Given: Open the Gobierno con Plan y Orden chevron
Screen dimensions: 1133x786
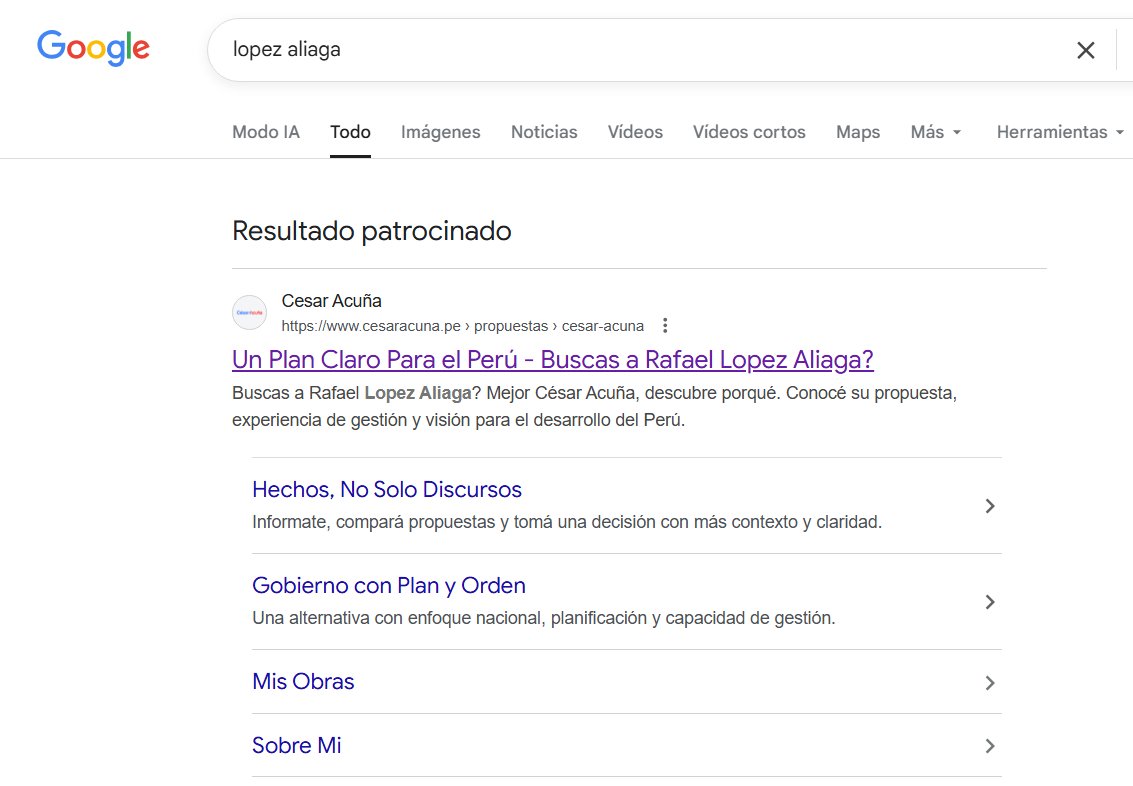Looking at the screenshot, I should click(990, 602).
